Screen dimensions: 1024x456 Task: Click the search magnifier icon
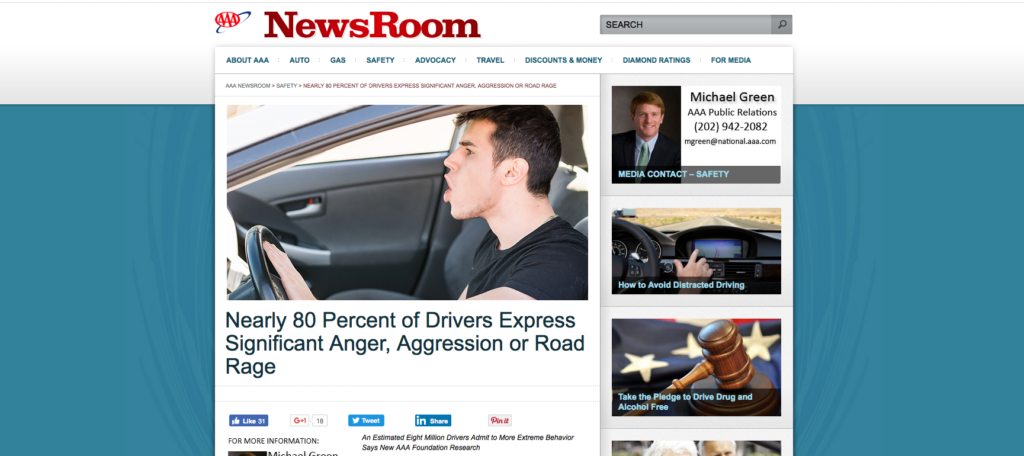pos(782,24)
